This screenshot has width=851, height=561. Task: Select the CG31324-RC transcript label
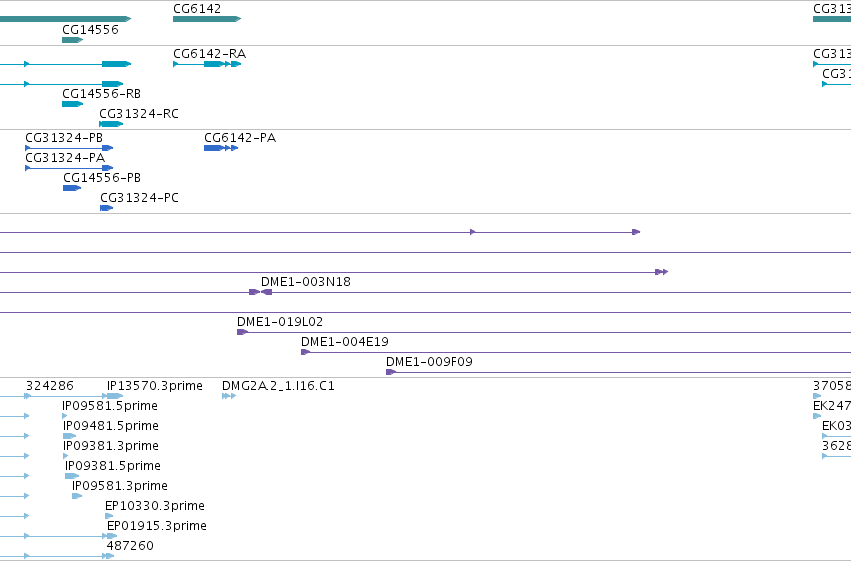139,114
